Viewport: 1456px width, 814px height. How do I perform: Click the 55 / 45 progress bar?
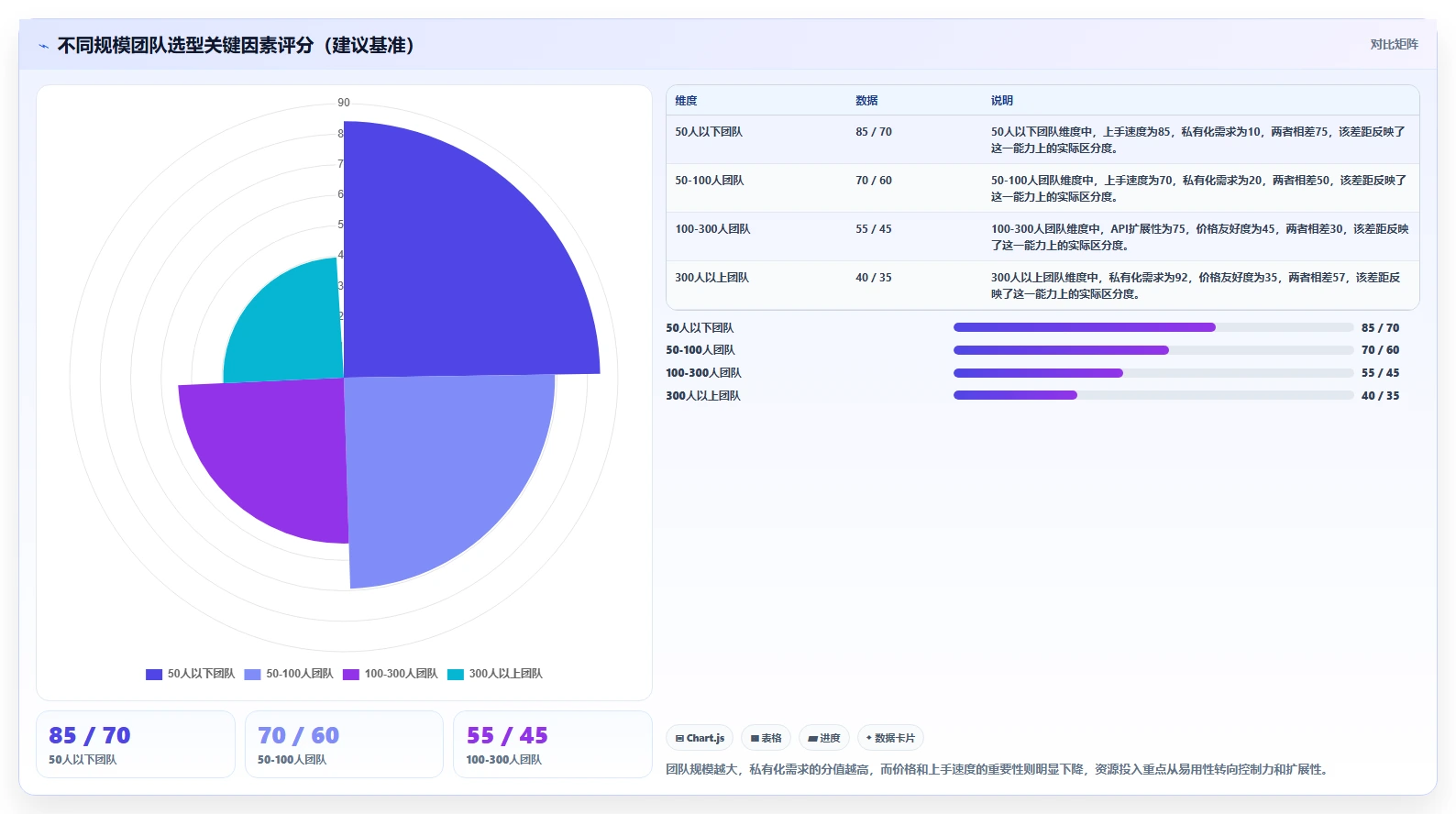1153,373
